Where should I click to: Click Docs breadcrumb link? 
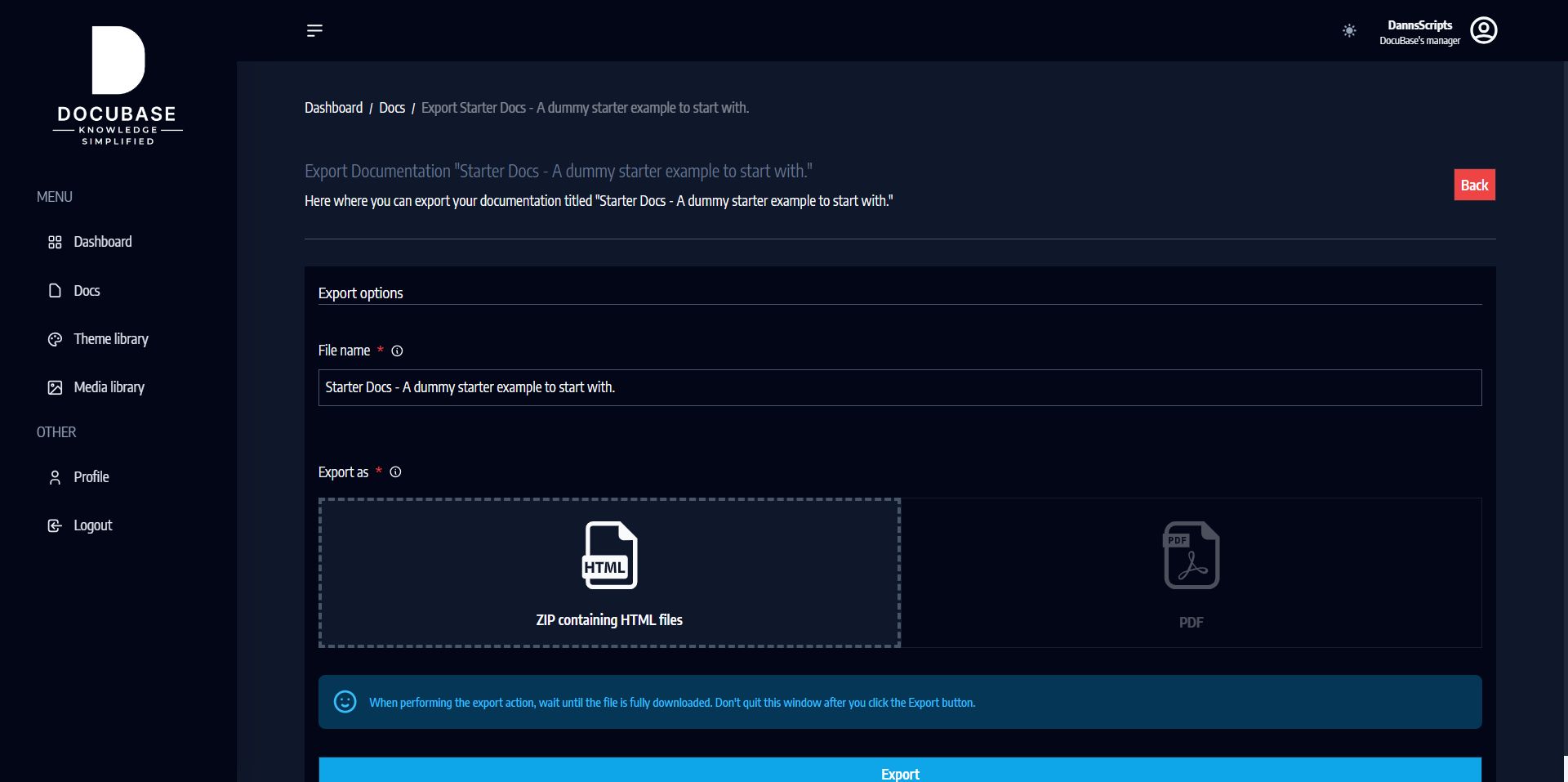pyautogui.click(x=392, y=108)
